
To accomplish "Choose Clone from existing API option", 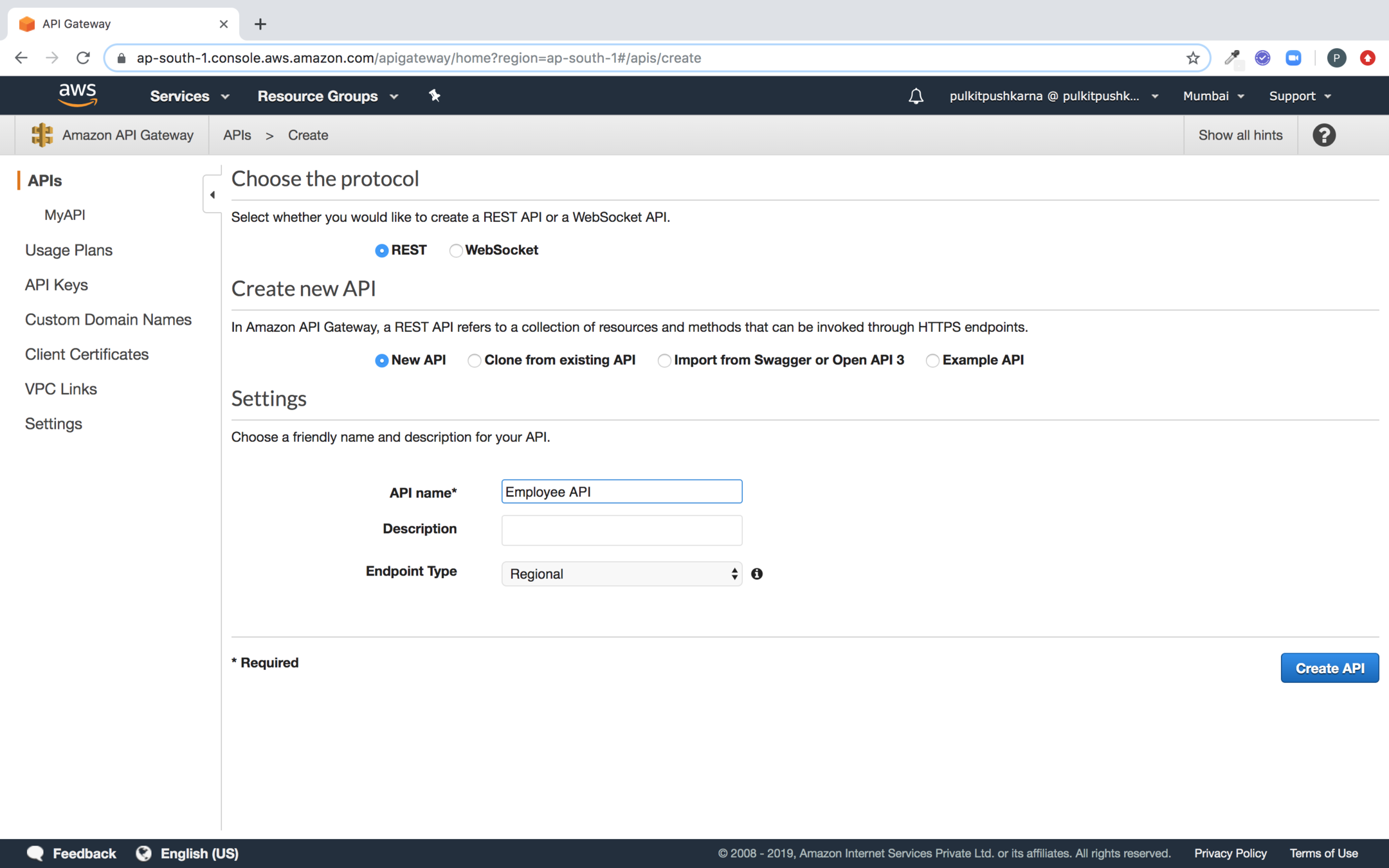I will tap(475, 361).
